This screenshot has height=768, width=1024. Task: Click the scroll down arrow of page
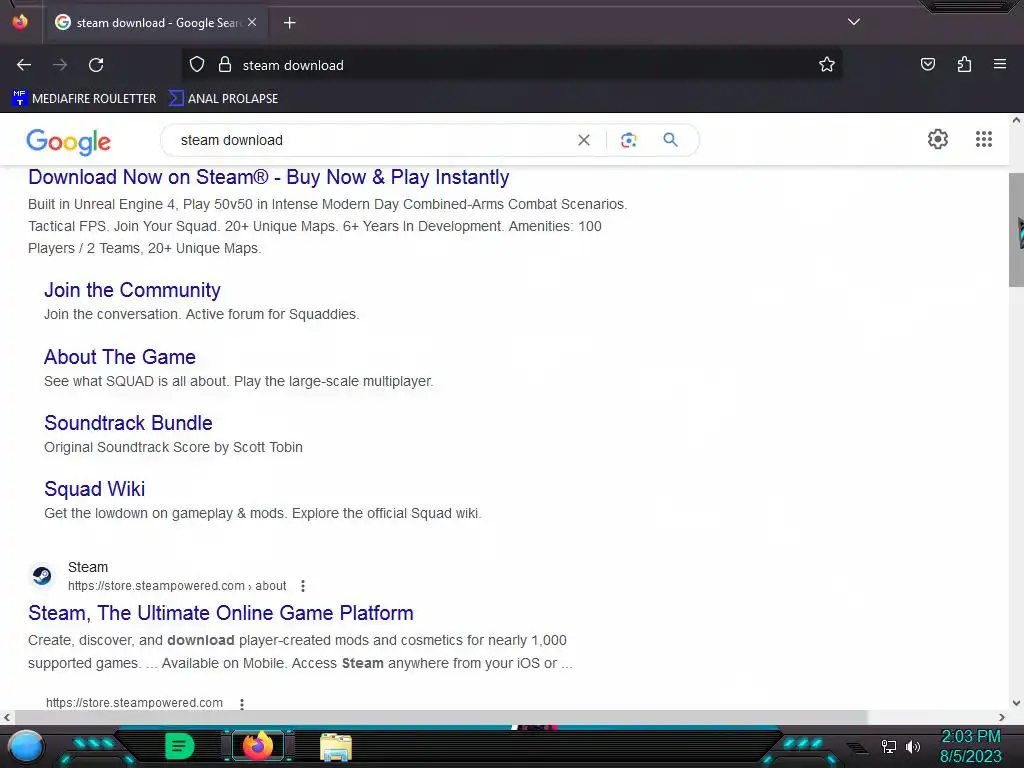[x=1016, y=703]
